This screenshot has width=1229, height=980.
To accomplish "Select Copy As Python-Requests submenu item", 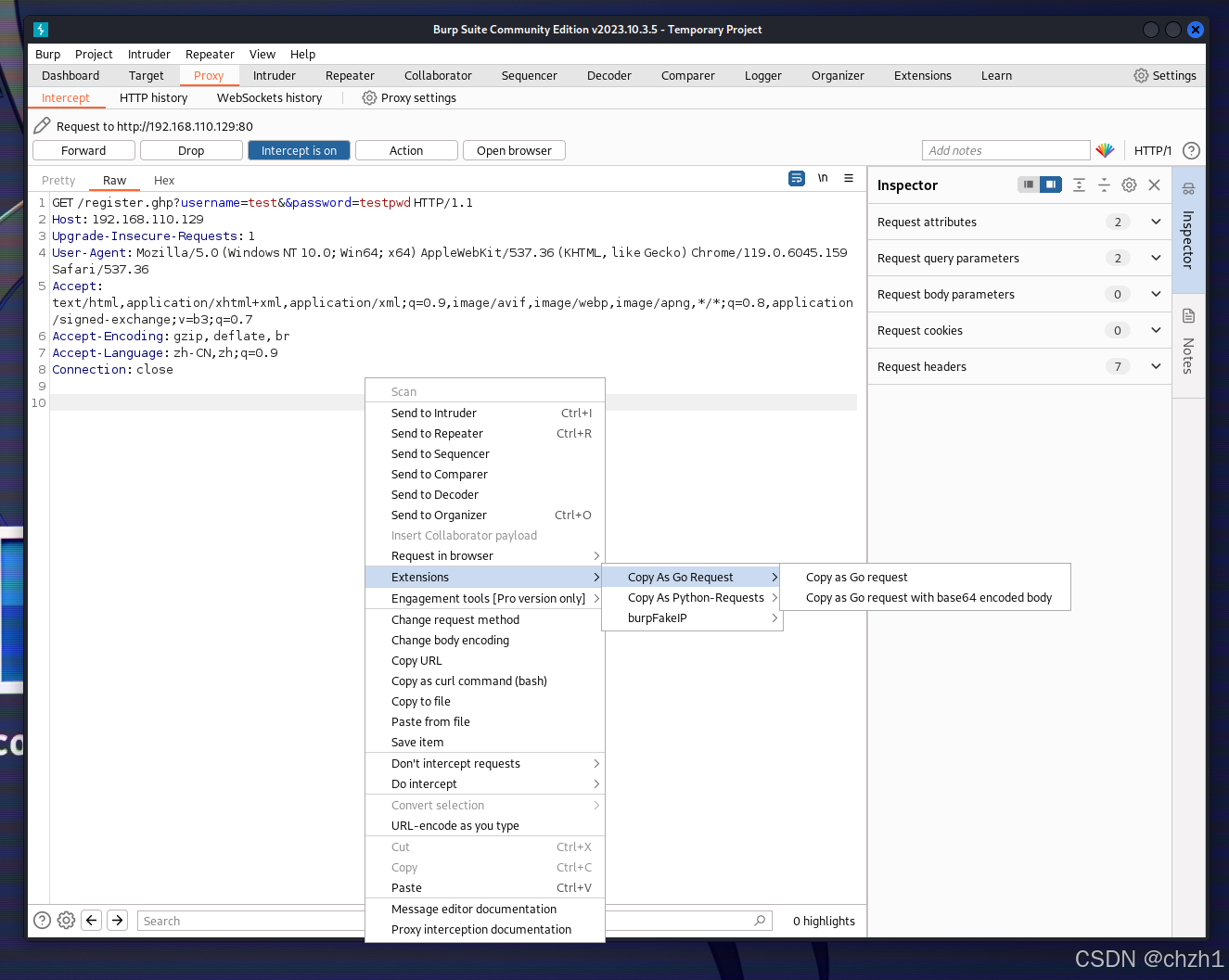I will point(693,598).
